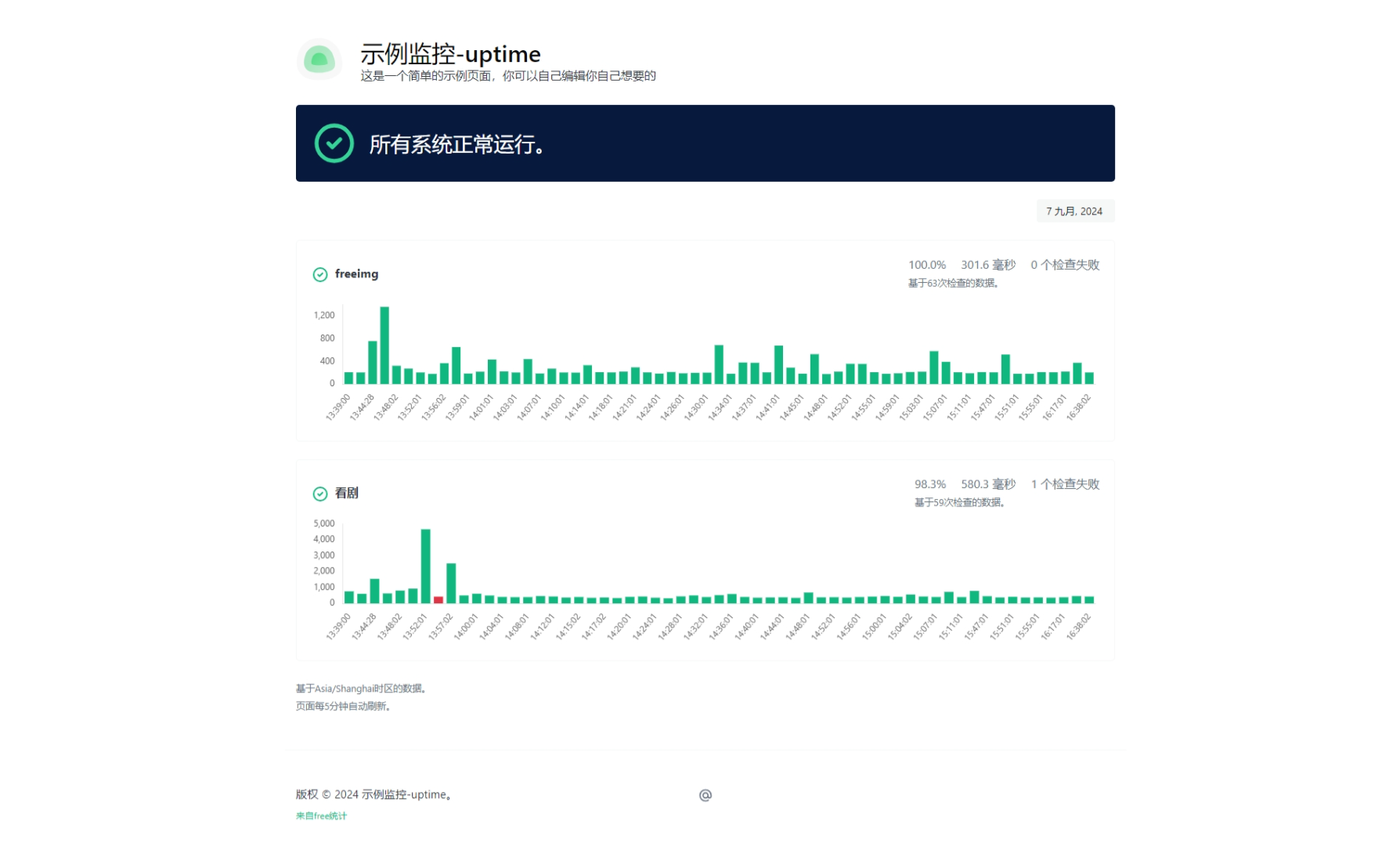Click the green circle icon next to 示例监控-uptime title

(x=319, y=58)
